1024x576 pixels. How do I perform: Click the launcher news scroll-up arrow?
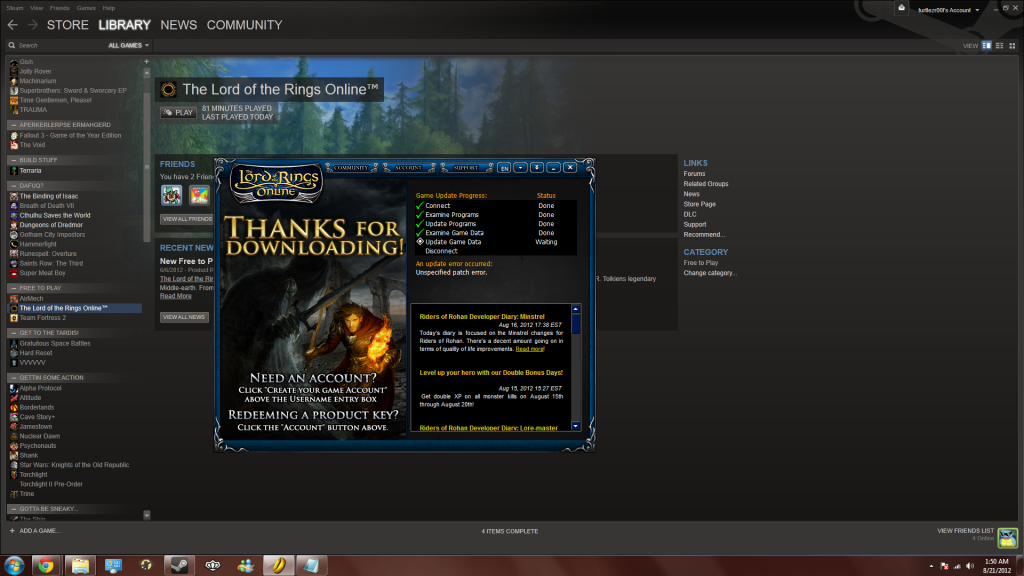point(575,309)
